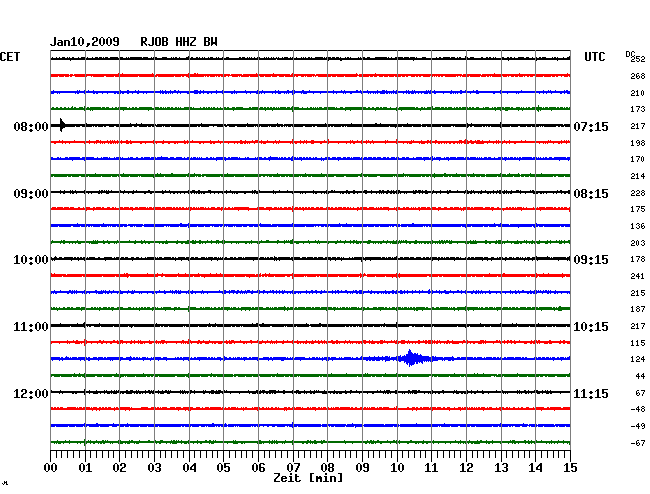Screen dimensions: 650x494
Task: Click the 12:00 CET time label
Action: coord(31,393)
